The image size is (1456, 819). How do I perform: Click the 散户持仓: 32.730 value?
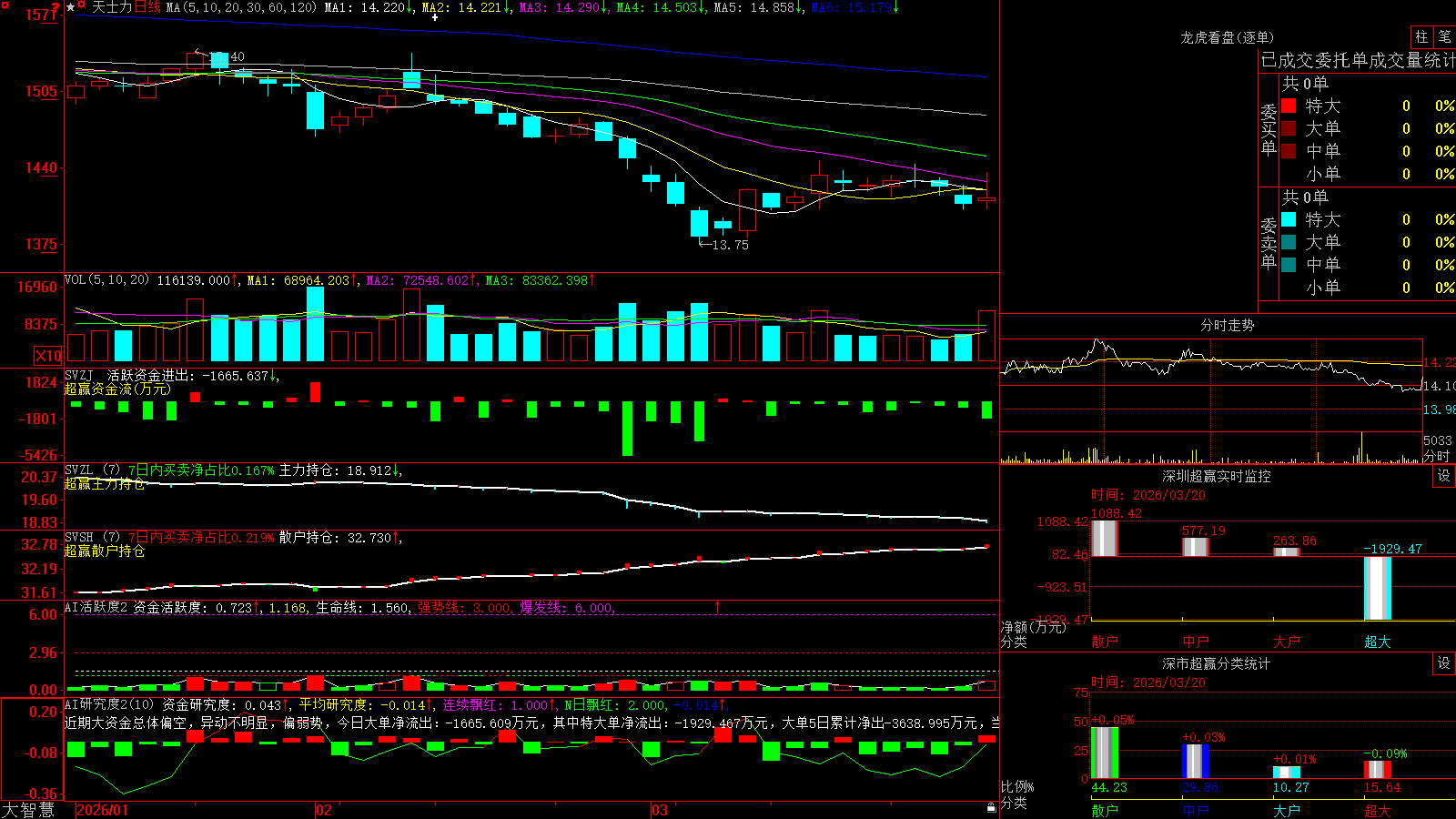[336, 538]
